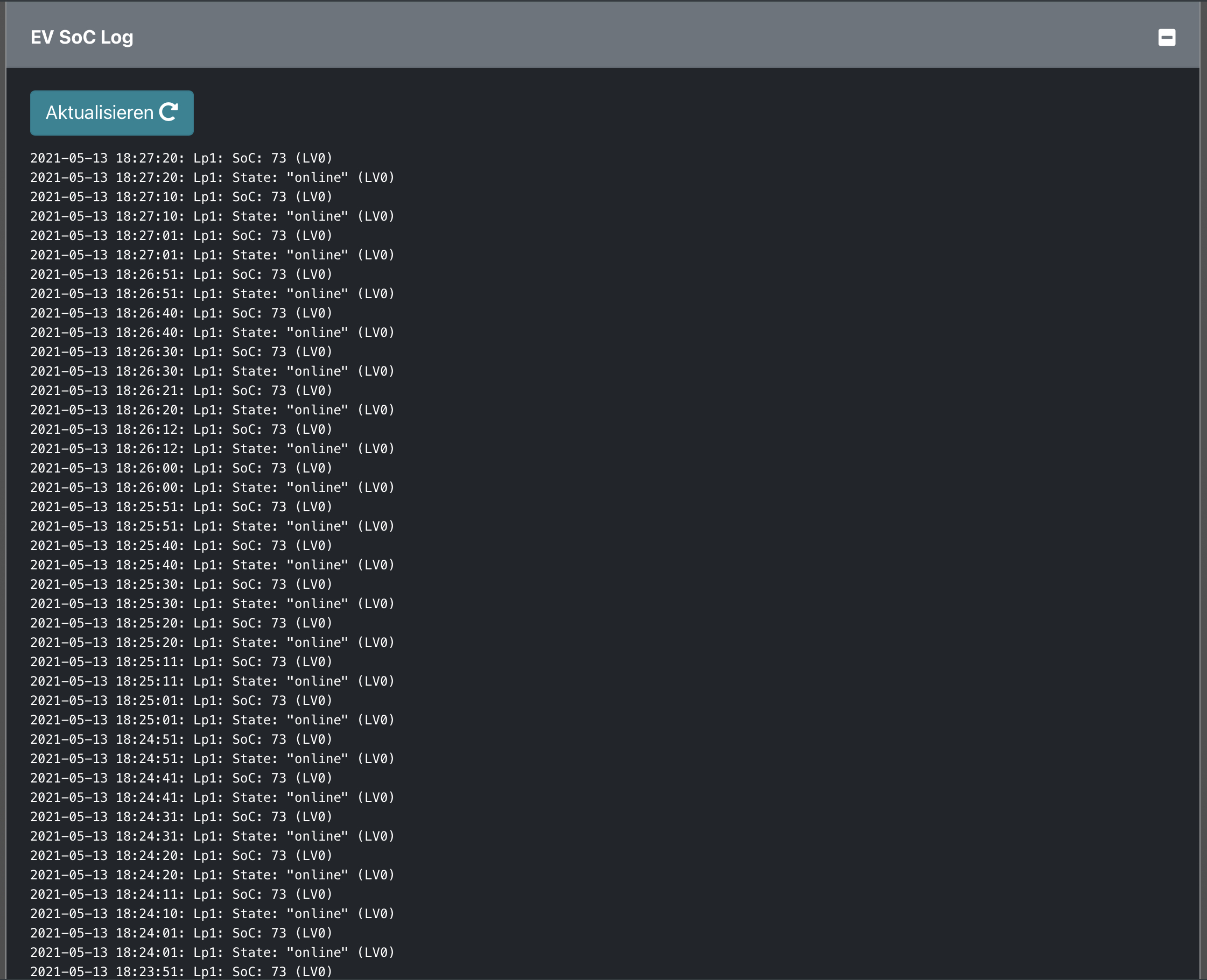Collapse the EV SoC Log panel with the minus icon
1207x980 pixels.
coord(1166,38)
